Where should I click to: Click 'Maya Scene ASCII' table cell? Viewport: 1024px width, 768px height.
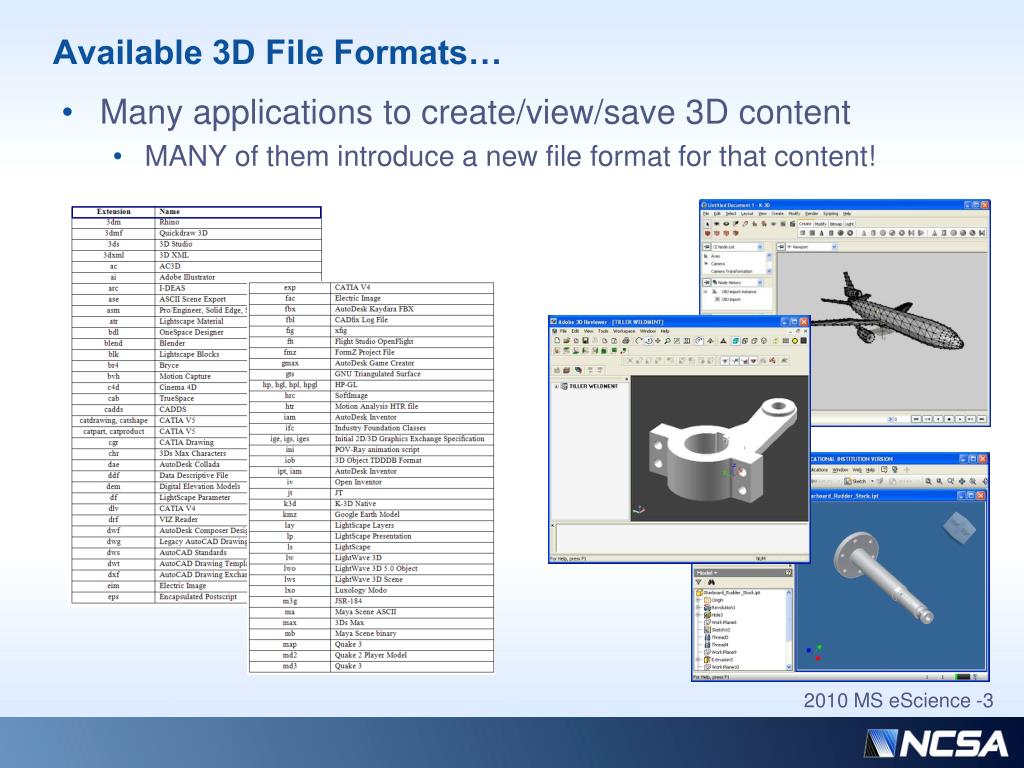coord(411,612)
